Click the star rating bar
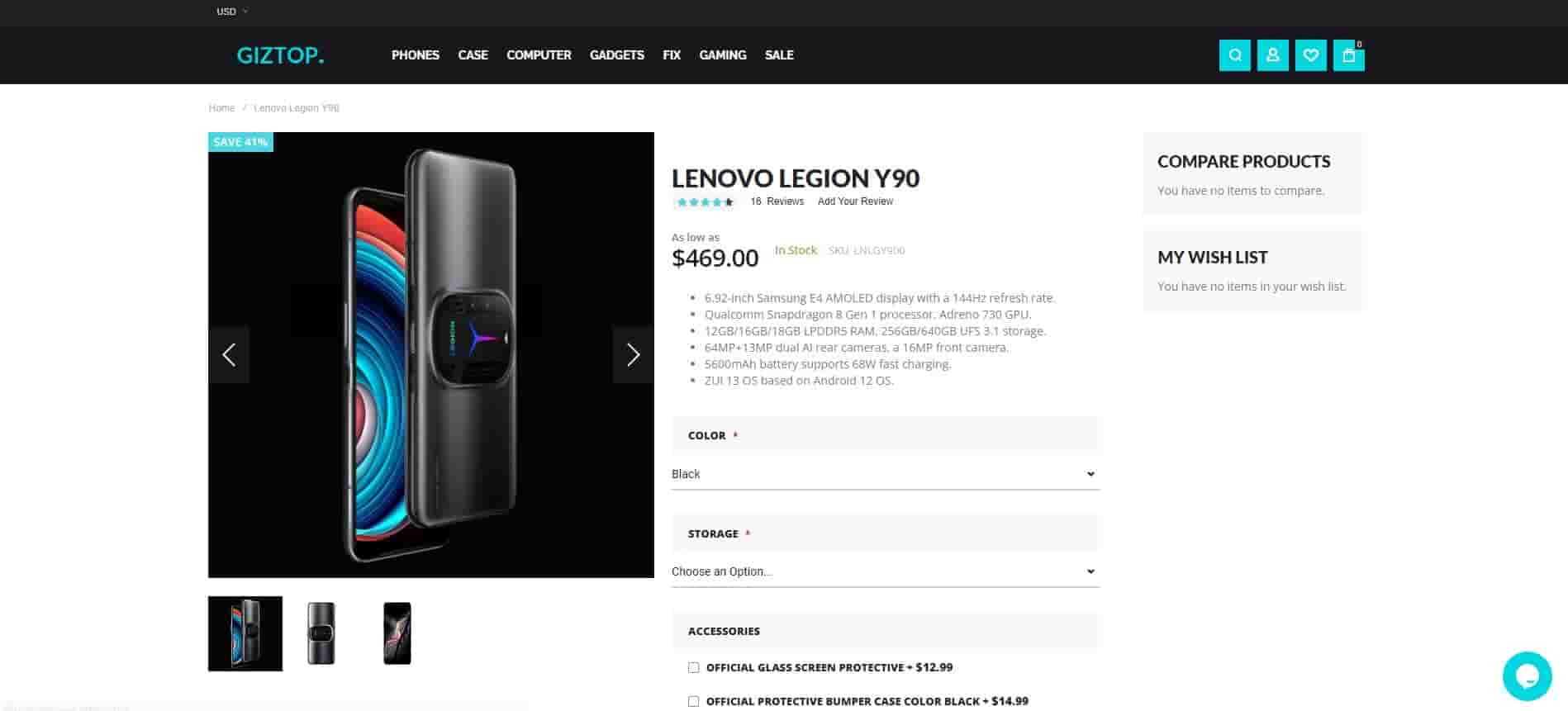 click(x=705, y=202)
